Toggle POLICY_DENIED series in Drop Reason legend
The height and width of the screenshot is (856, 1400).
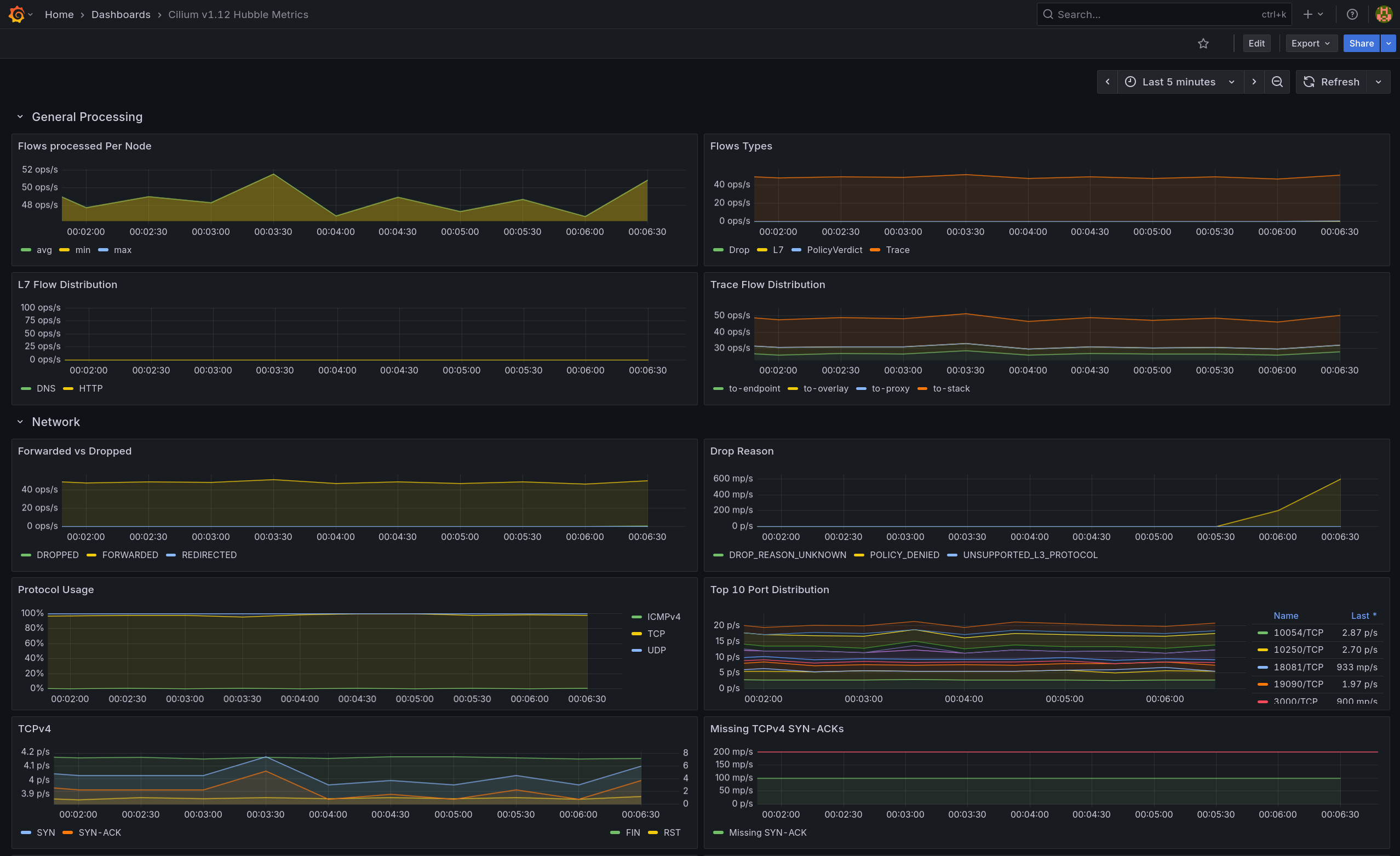tap(904, 555)
